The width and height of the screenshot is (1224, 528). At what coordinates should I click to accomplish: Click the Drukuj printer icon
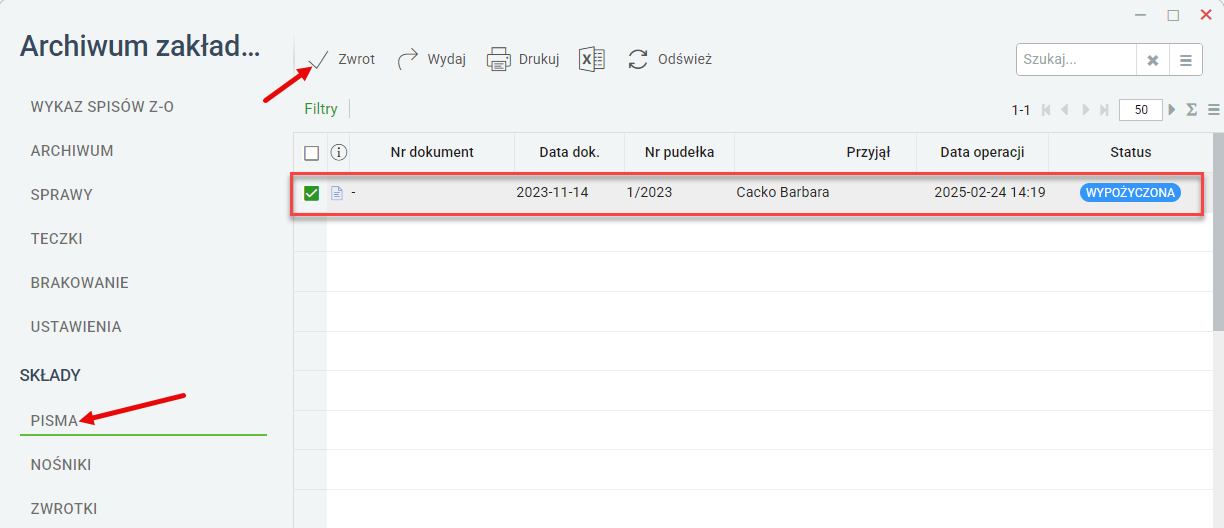click(499, 60)
